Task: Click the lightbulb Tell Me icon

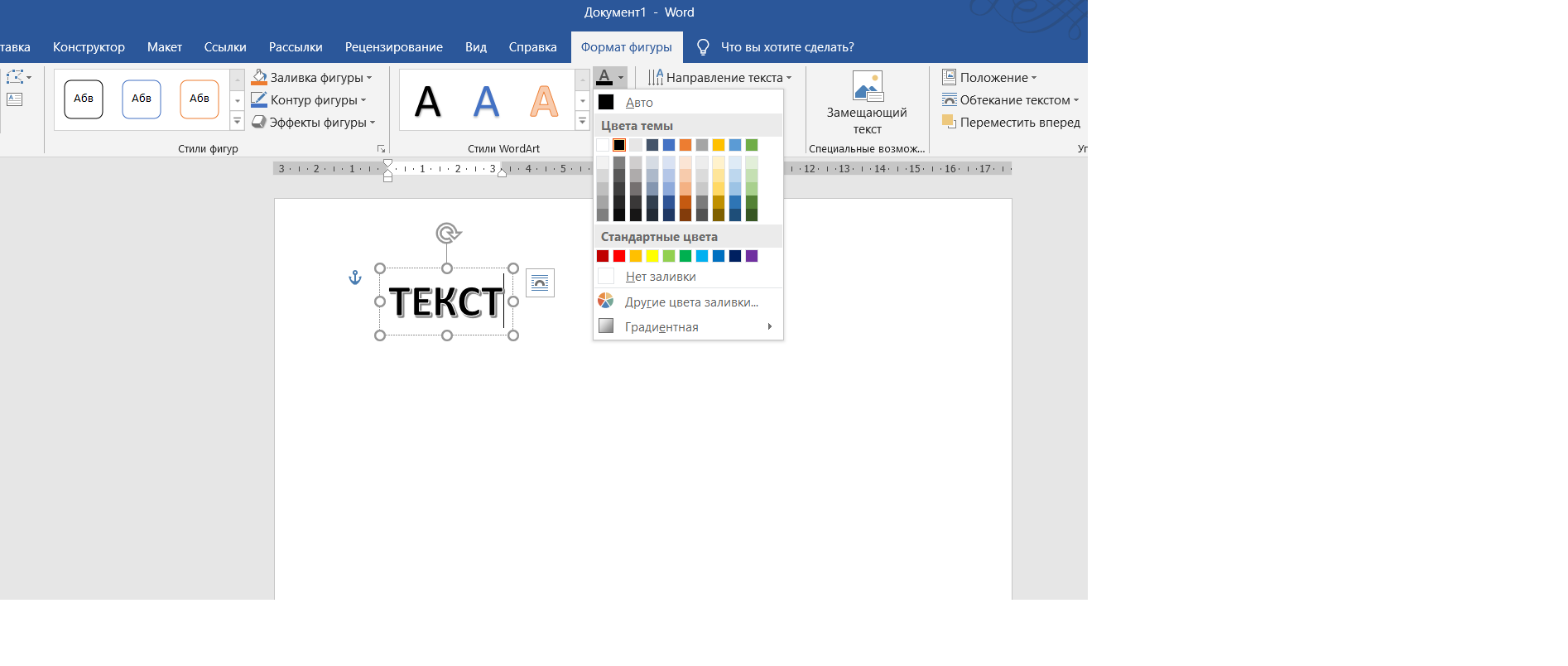Action: pyautogui.click(x=703, y=47)
